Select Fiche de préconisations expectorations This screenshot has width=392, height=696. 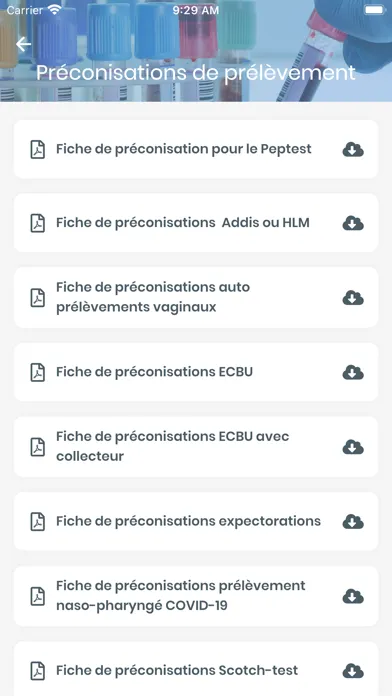196,521
